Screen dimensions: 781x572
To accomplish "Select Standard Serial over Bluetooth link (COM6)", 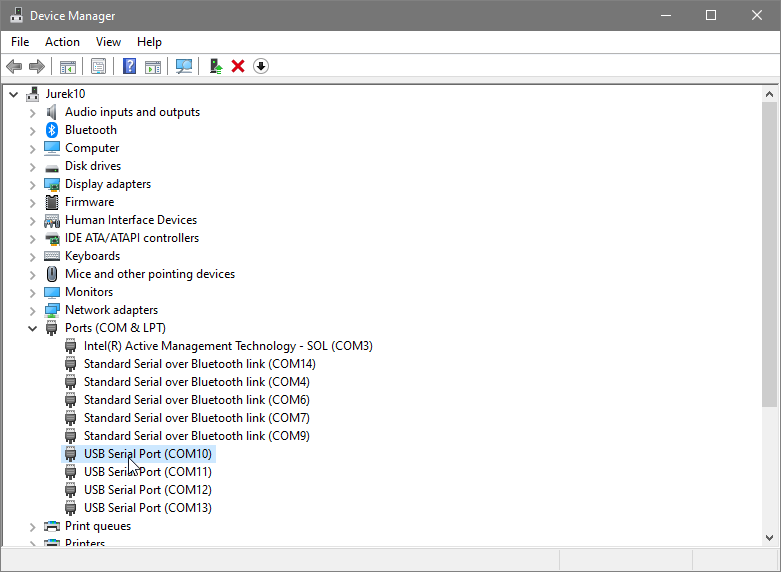I will click(x=197, y=400).
